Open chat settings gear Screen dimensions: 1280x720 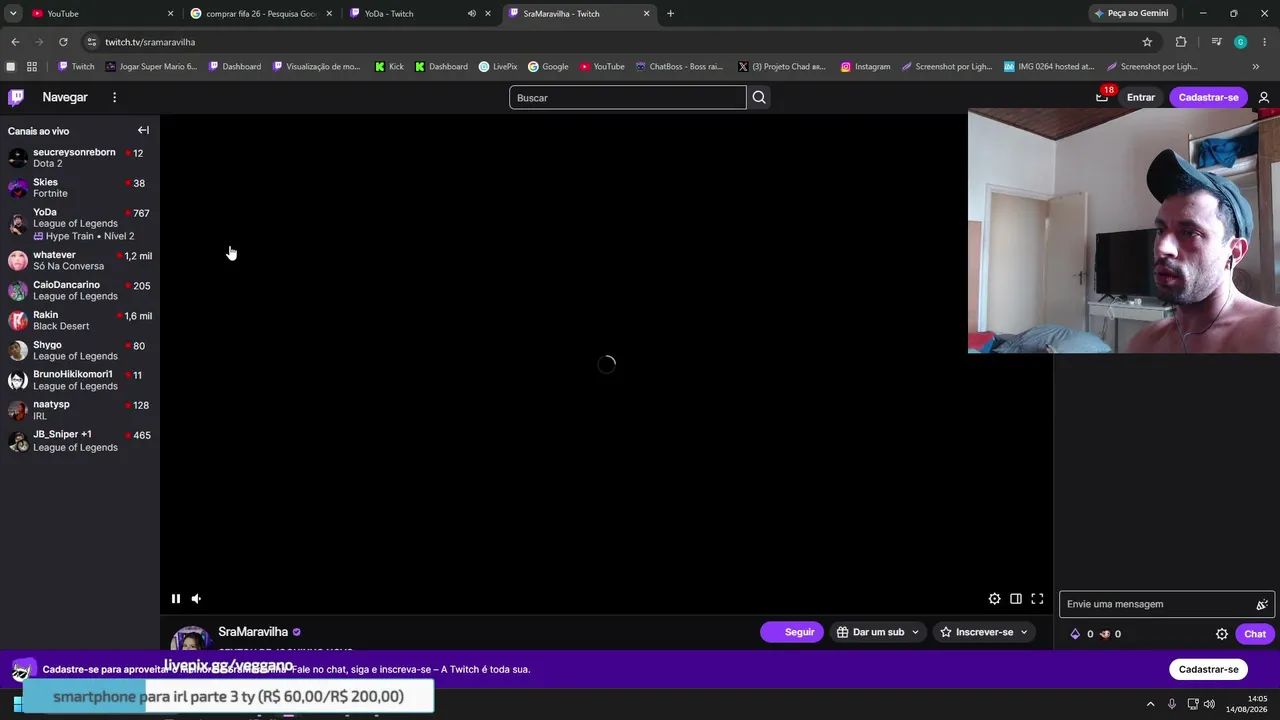pyautogui.click(x=1221, y=634)
